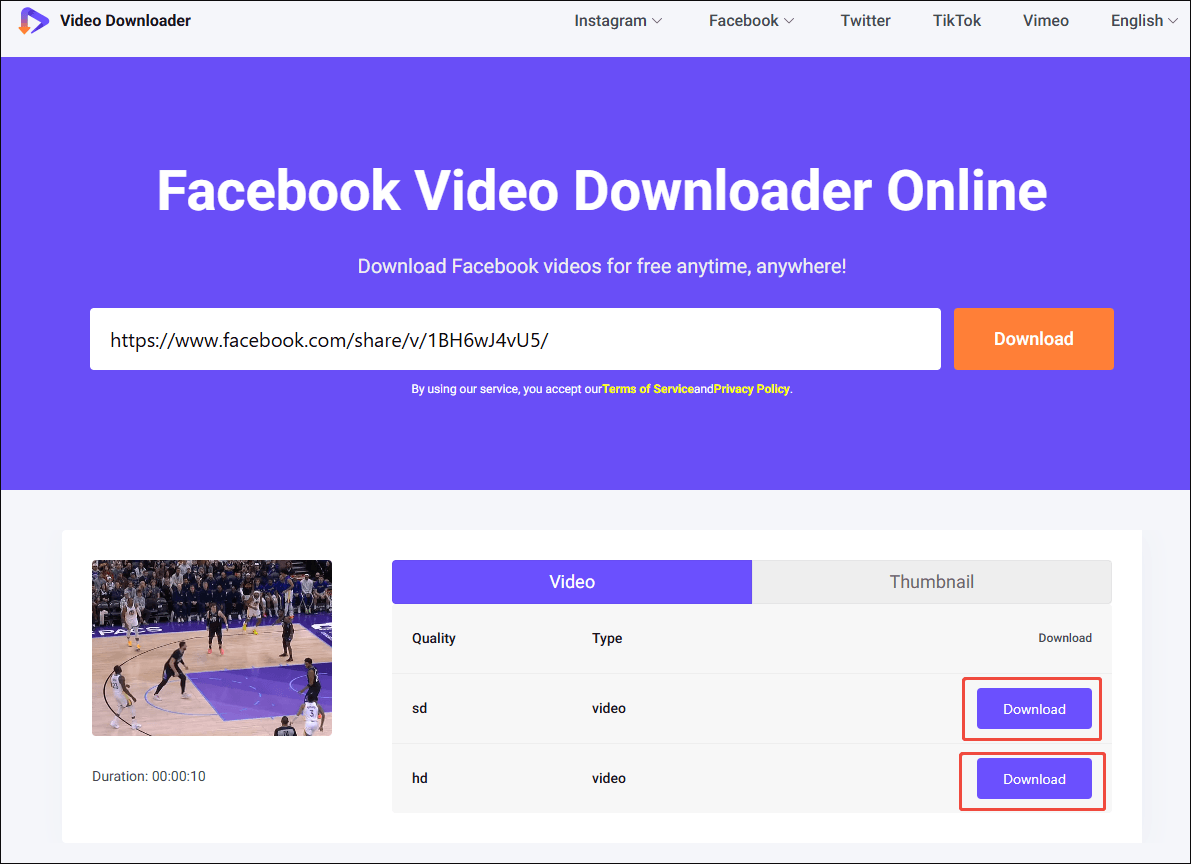Expand the English language dropdown
This screenshot has height=864, width=1191.
1144,21
